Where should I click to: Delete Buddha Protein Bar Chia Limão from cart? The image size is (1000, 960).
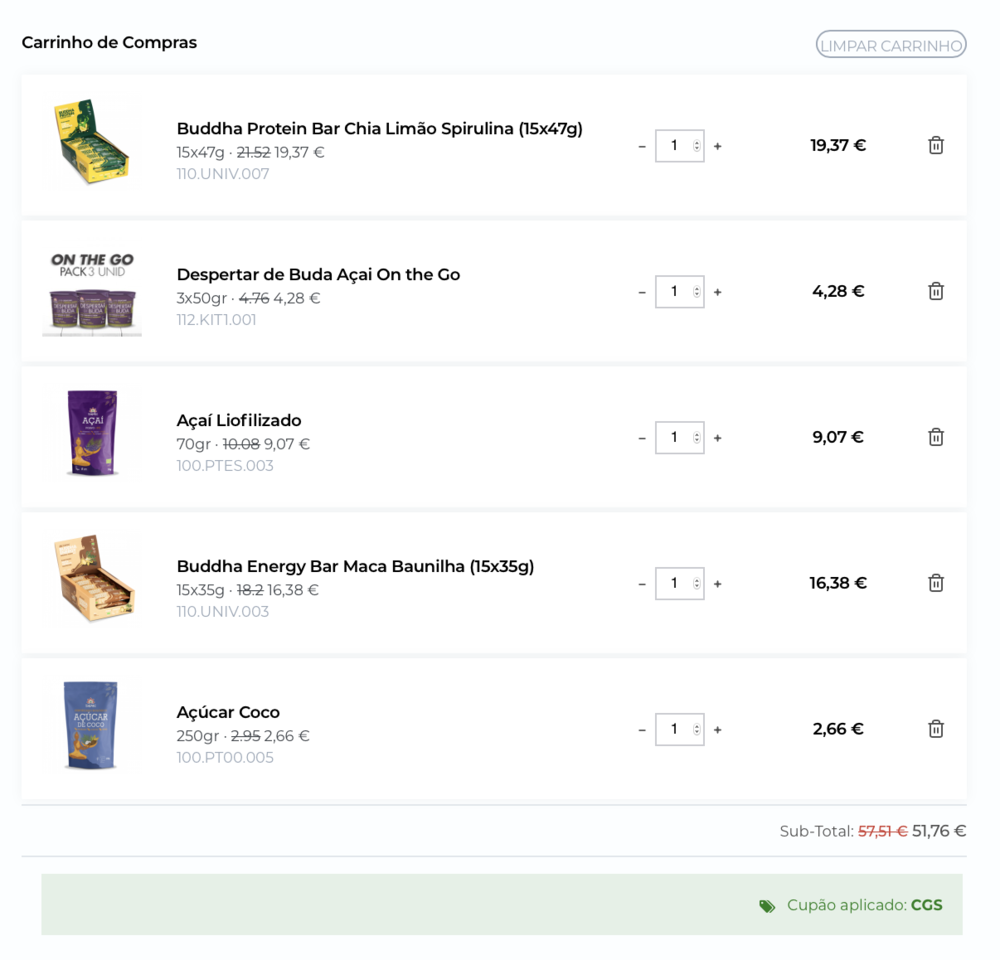936,146
